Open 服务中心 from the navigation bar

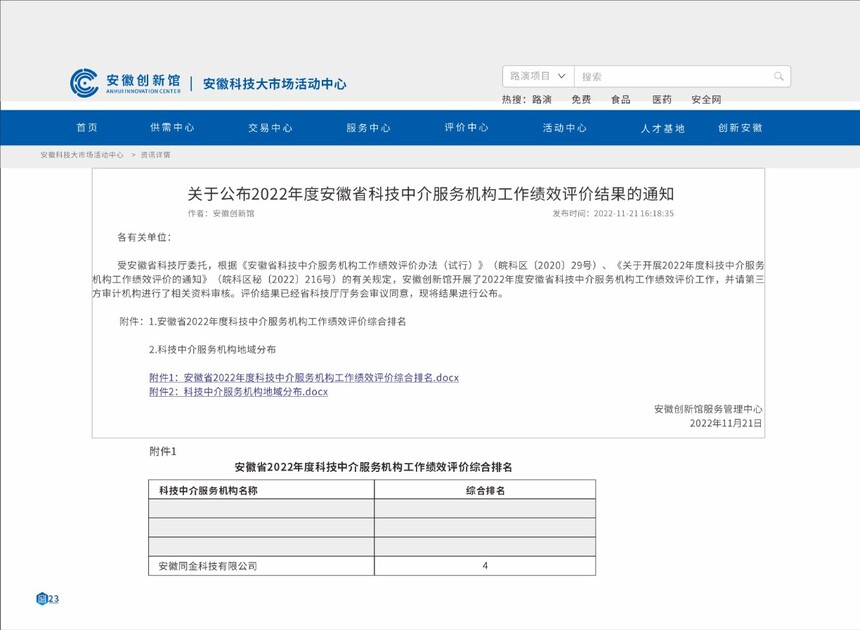point(368,128)
